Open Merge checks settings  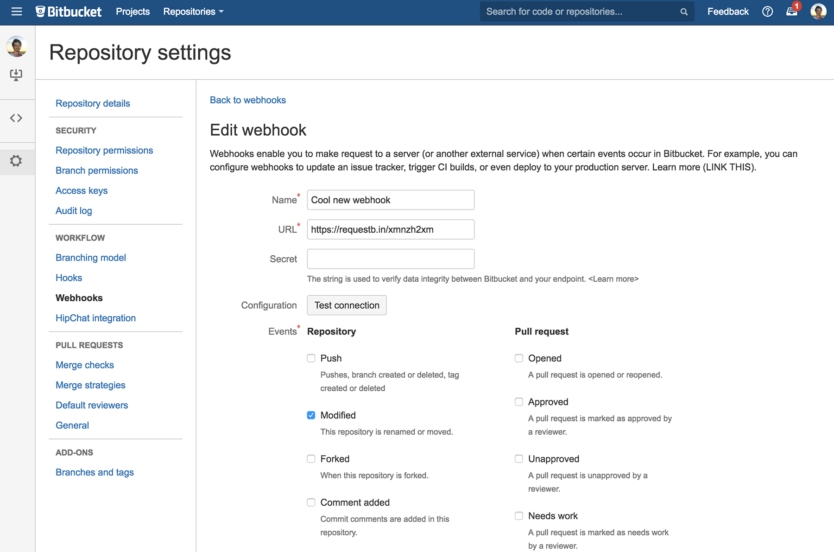pos(85,365)
